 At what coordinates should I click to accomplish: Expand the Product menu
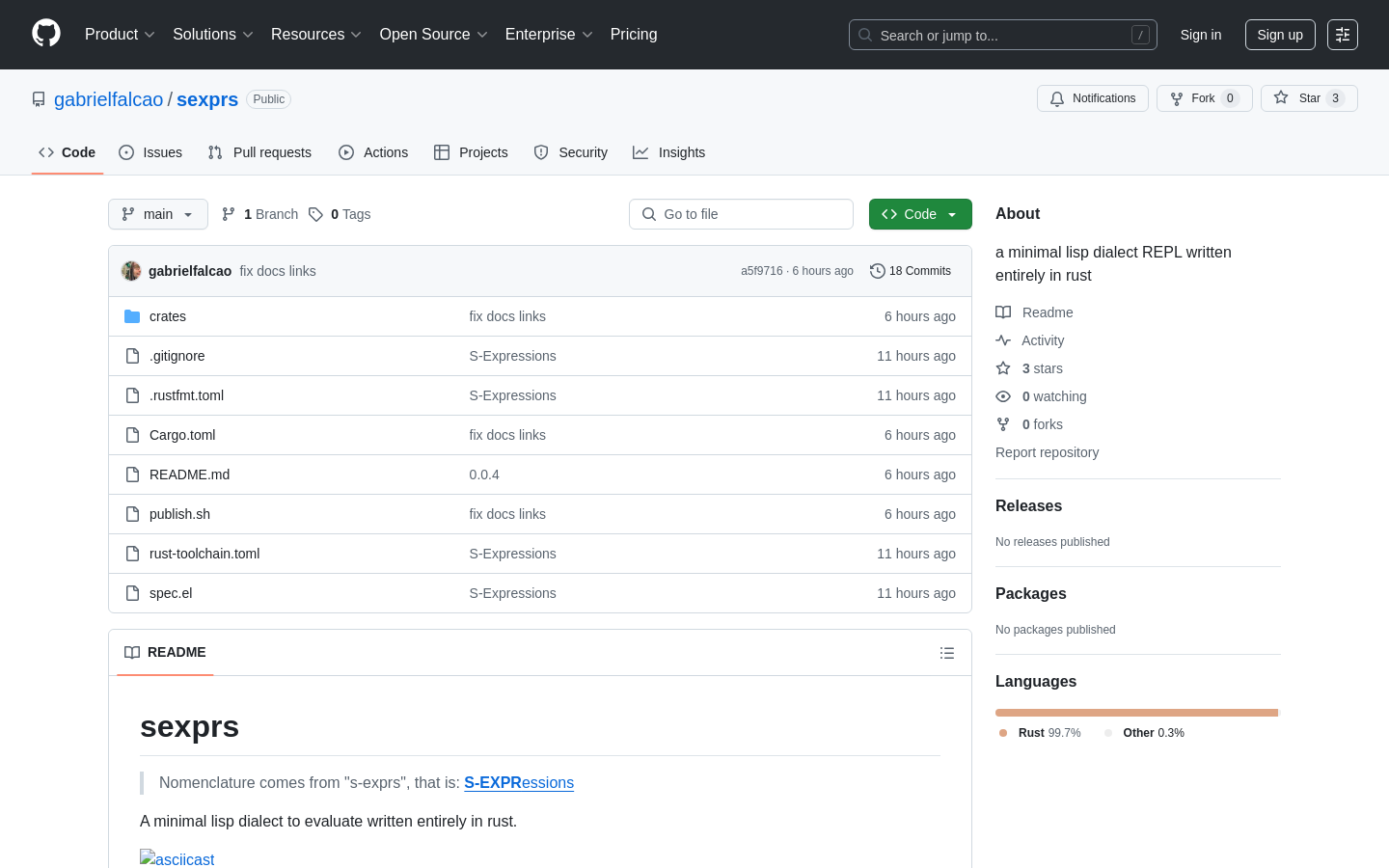[120, 35]
